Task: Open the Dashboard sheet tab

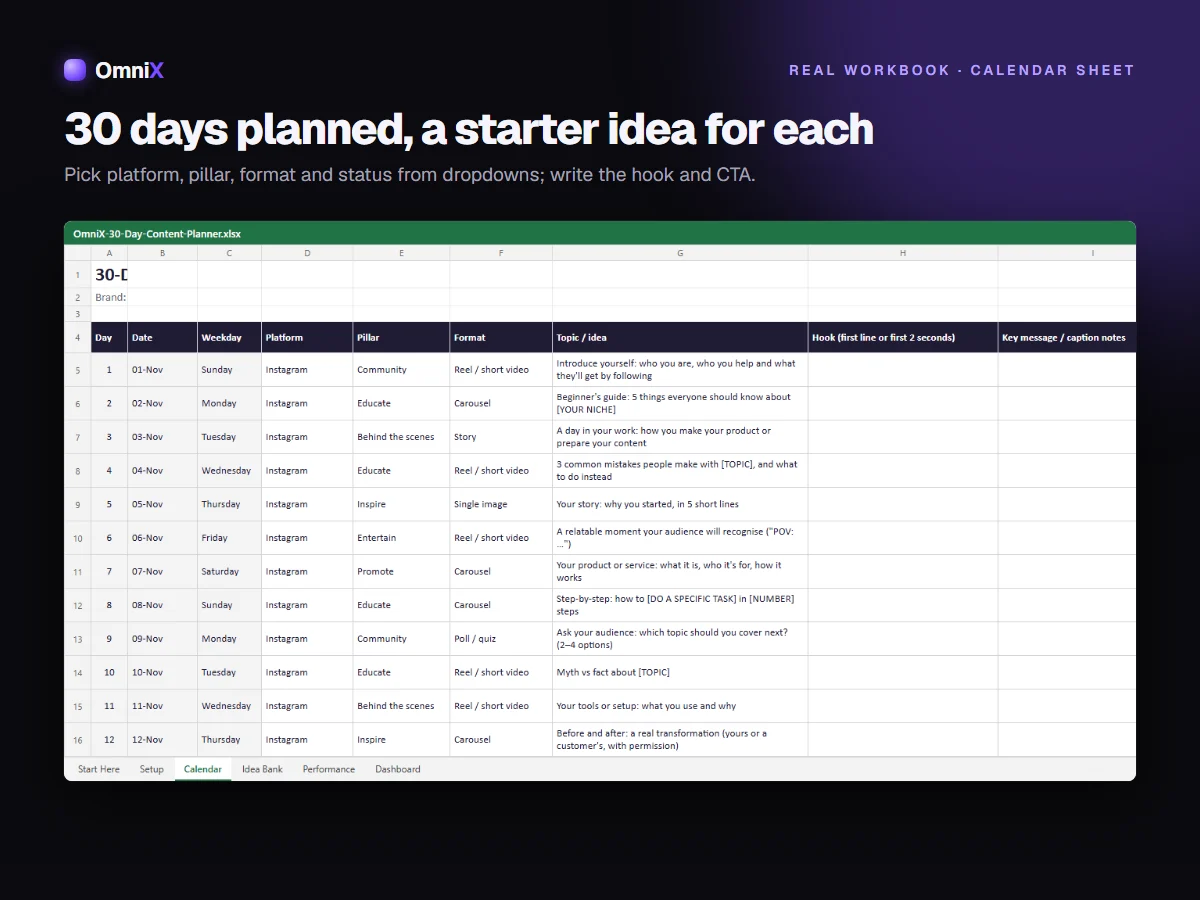Action: [398, 769]
